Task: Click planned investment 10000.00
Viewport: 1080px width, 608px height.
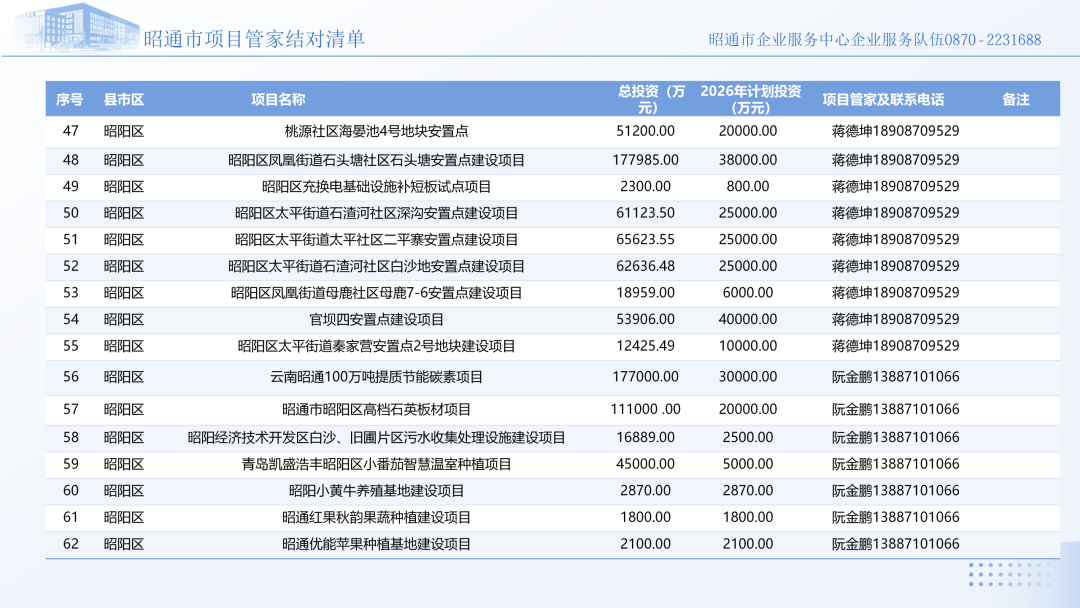Action: pos(748,346)
